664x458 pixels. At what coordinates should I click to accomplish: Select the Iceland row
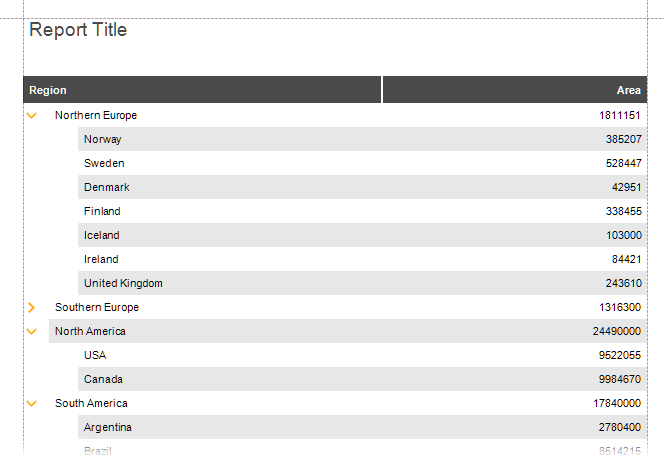[x=362, y=235]
